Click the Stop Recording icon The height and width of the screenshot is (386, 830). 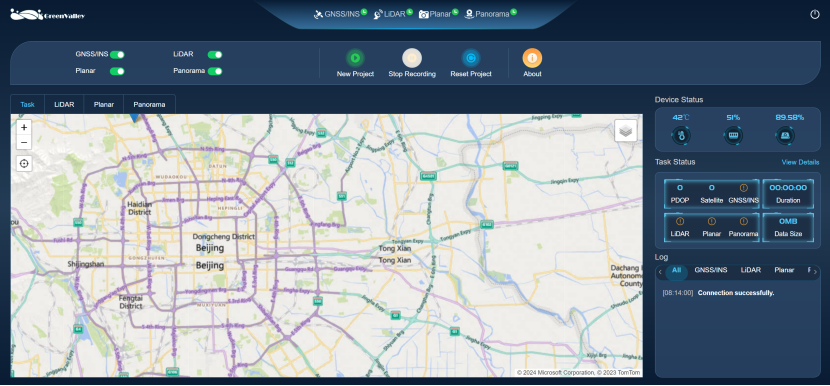point(412,58)
